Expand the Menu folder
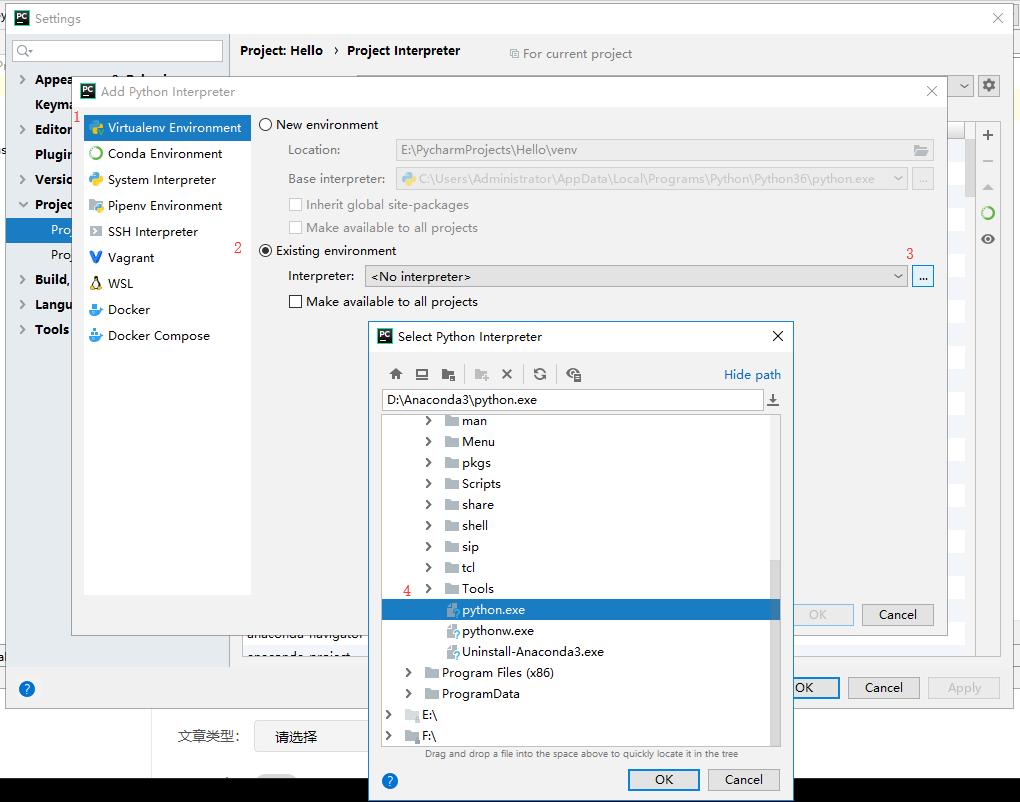1020x802 pixels. point(428,442)
